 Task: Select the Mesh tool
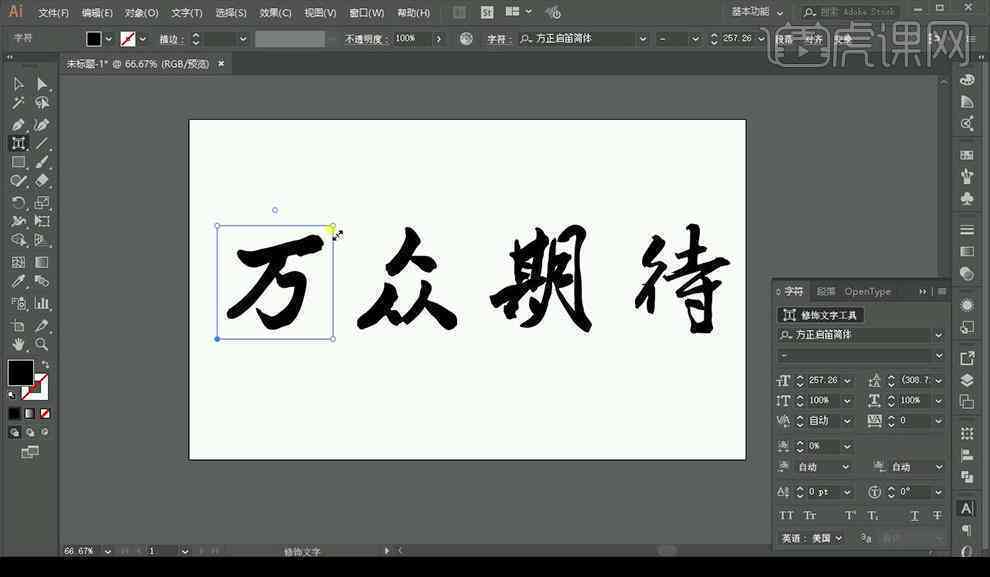pos(18,262)
